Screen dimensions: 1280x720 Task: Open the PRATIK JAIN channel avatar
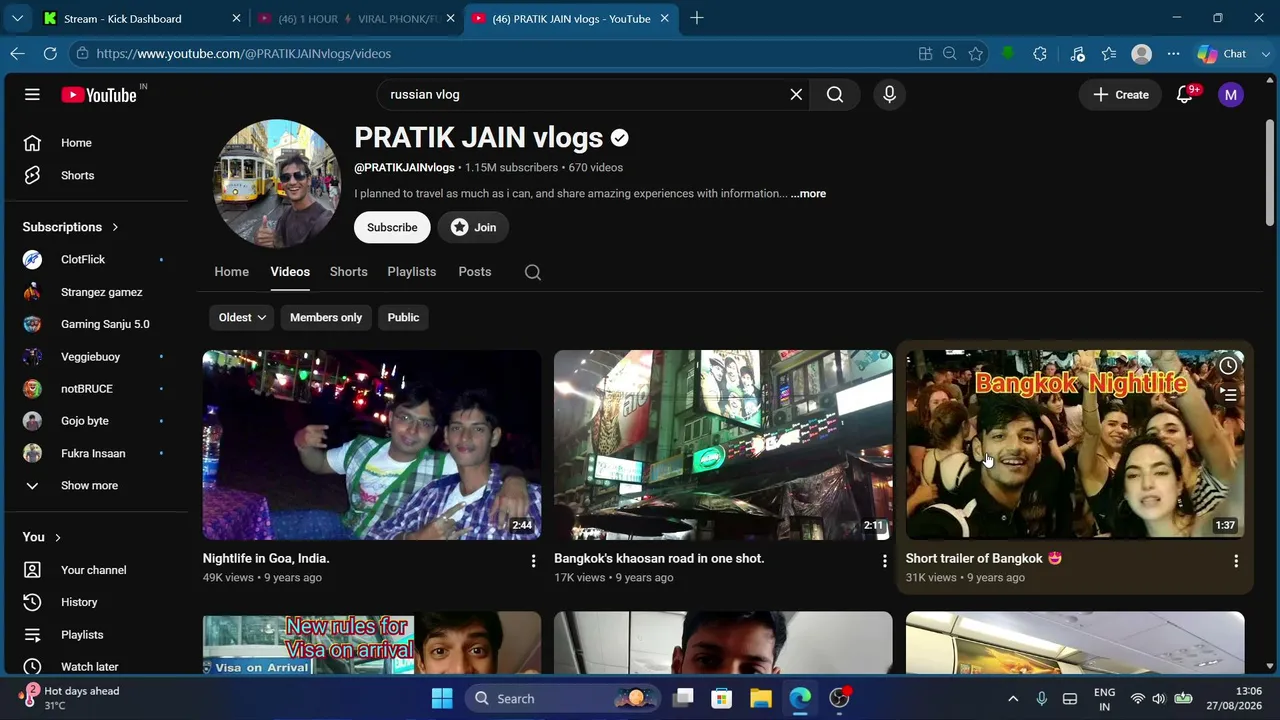pyautogui.click(x=277, y=184)
